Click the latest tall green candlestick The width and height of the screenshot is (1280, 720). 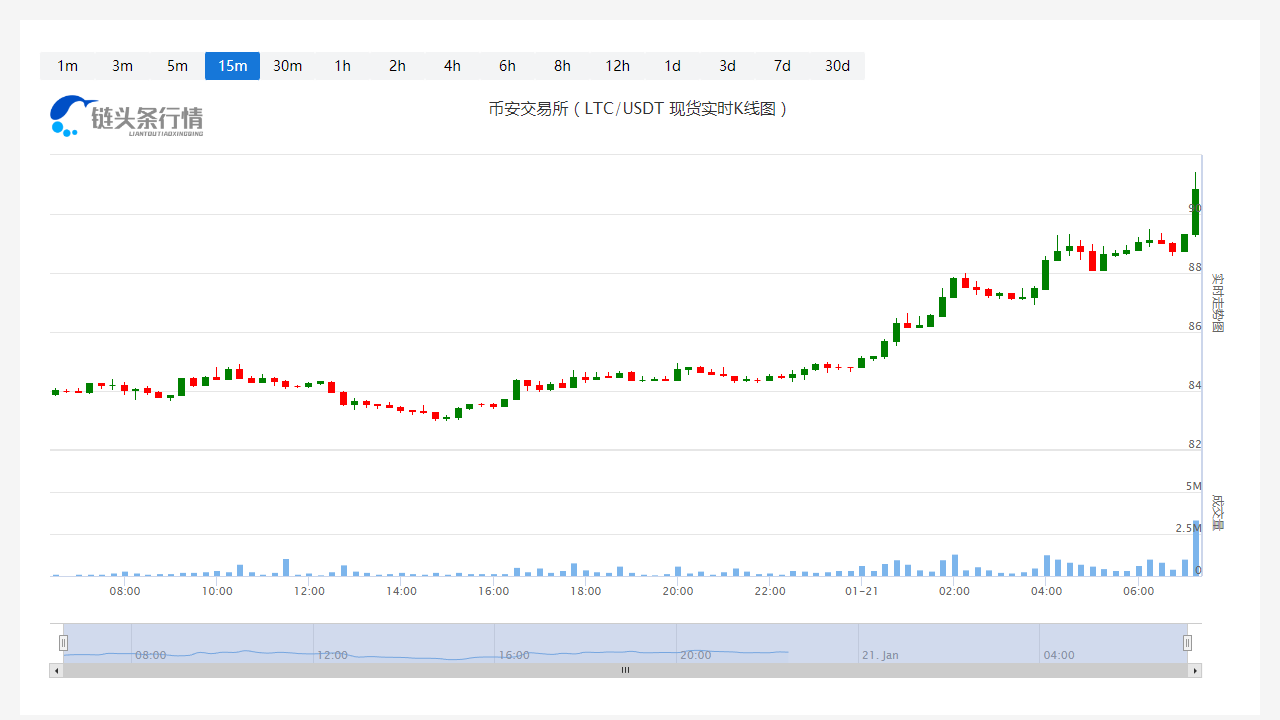1195,212
